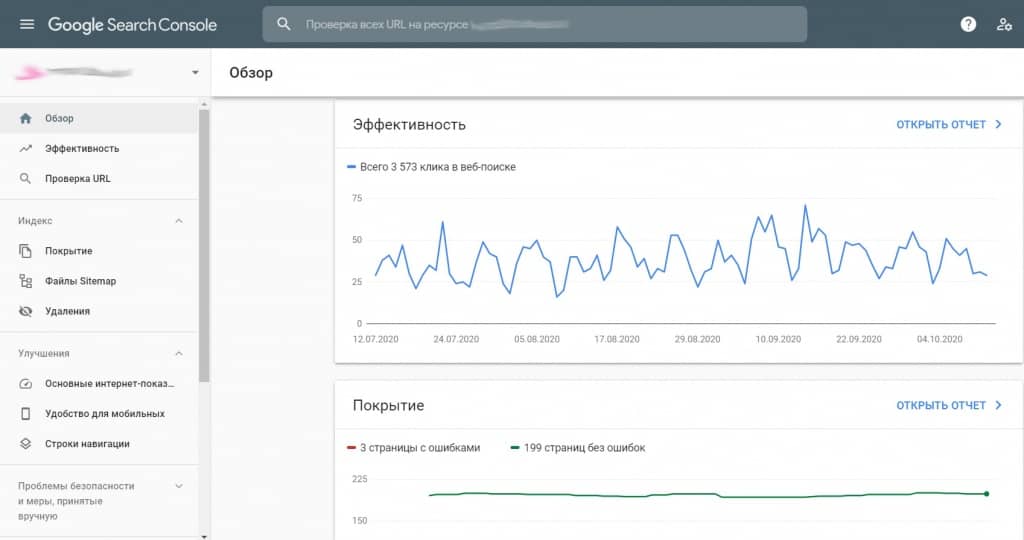Viewport: 1024px width, 540px height.
Task: Collapse the Индекс section
Action: click(x=179, y=221)
